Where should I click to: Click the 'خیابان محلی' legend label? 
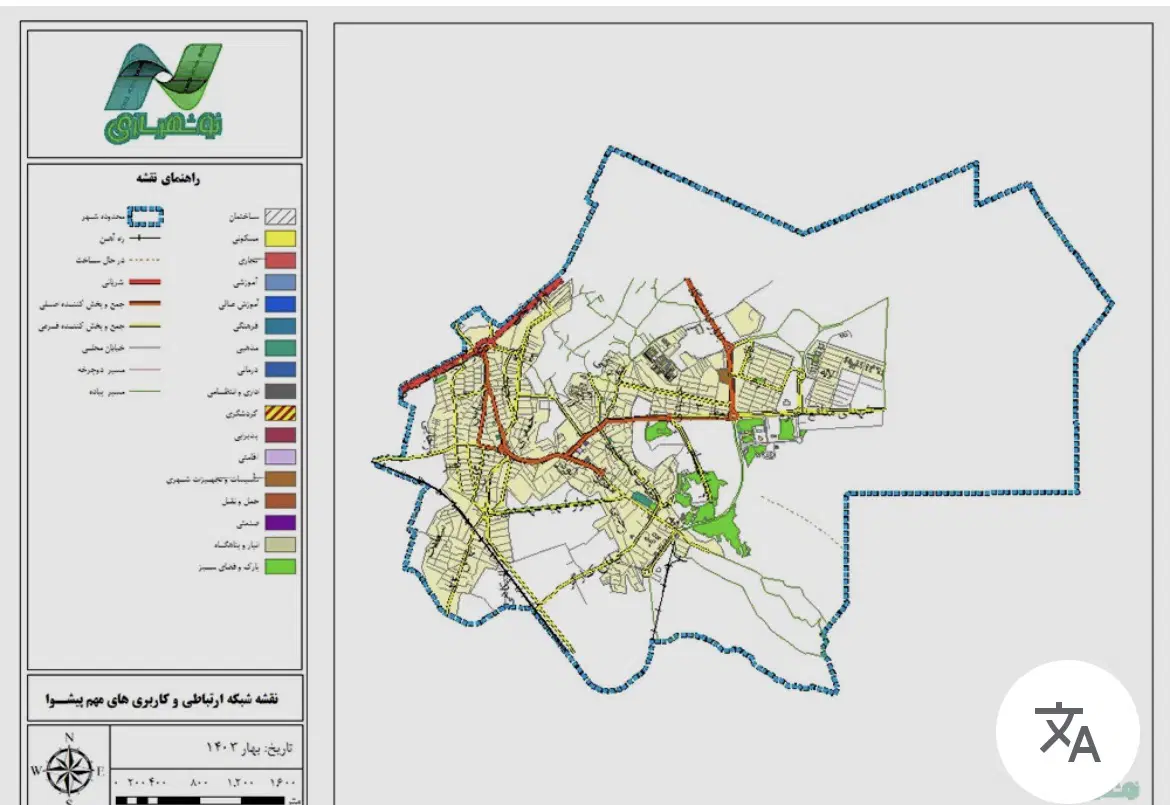coord(103,348)
